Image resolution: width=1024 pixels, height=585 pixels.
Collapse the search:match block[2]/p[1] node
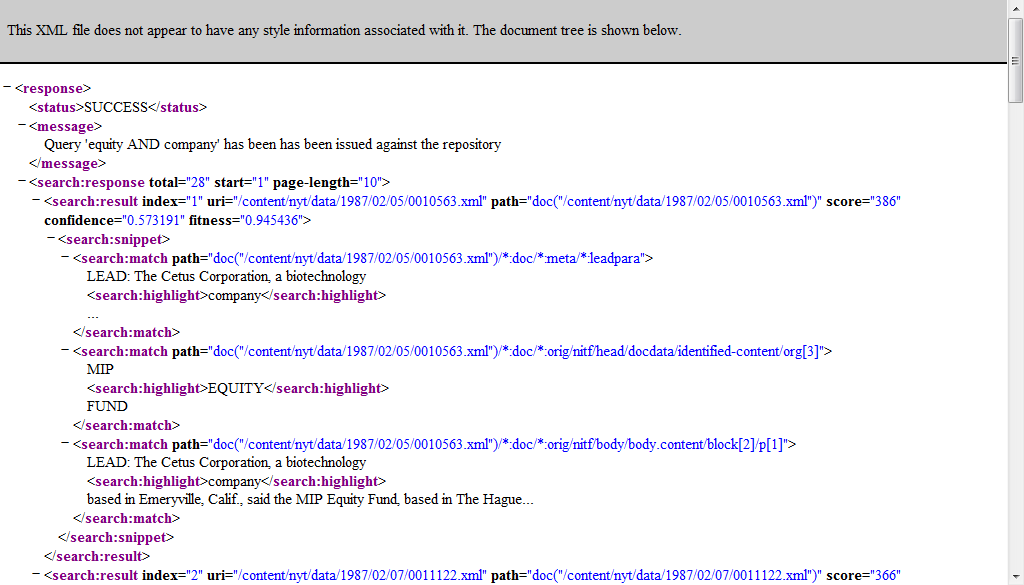65,443
